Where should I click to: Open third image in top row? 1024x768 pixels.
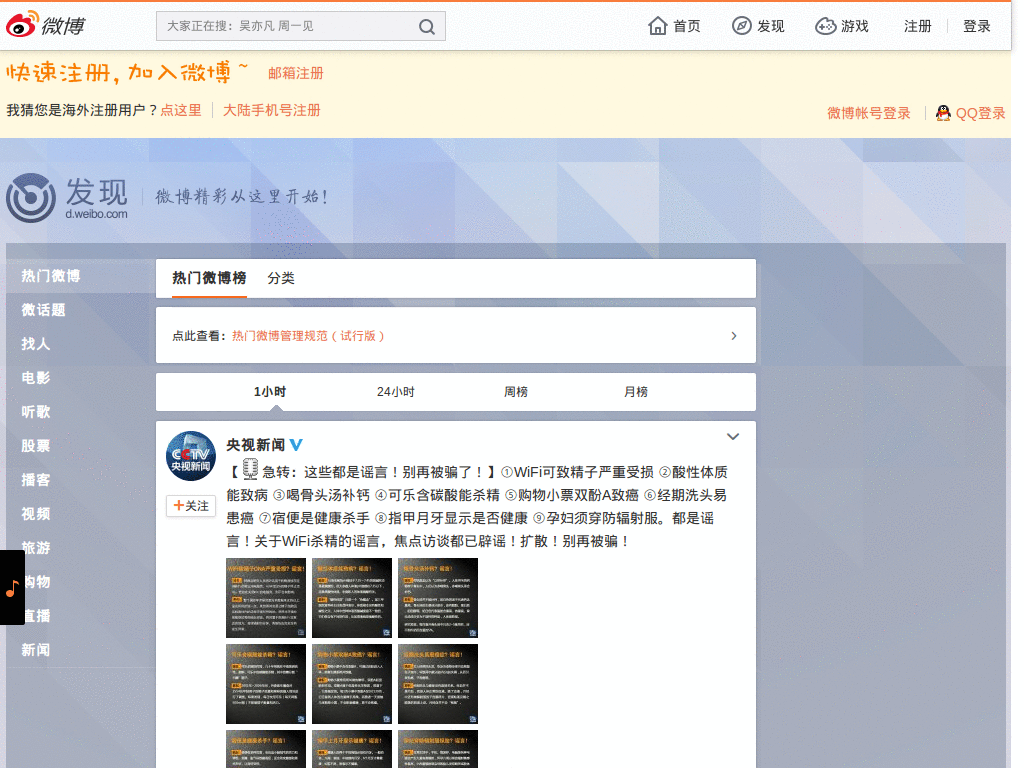(438, 598)
